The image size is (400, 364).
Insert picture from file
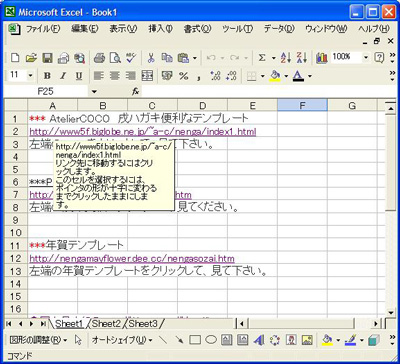(x=307, y=340)
